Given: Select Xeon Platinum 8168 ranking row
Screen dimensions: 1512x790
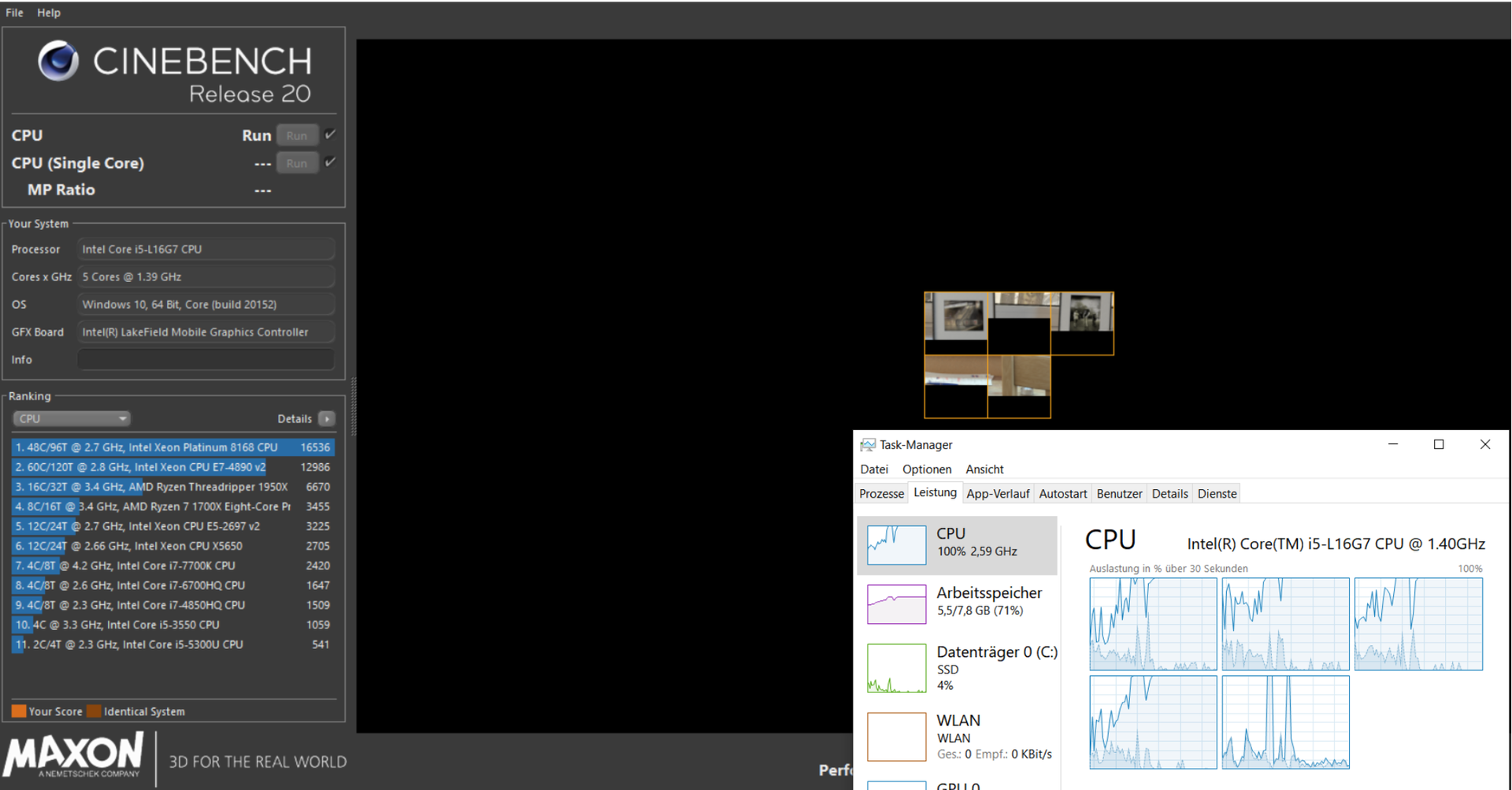Looking at the screenshot, I should point(173,447).
